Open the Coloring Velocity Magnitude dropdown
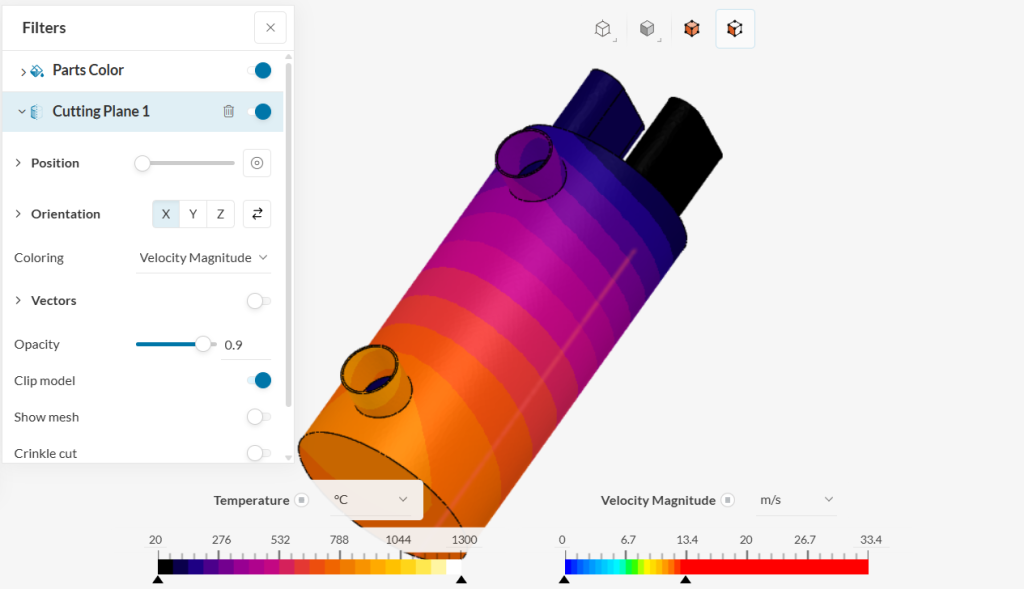The height and width of the screenshot is (589, 1024). (x=204, y=258)
